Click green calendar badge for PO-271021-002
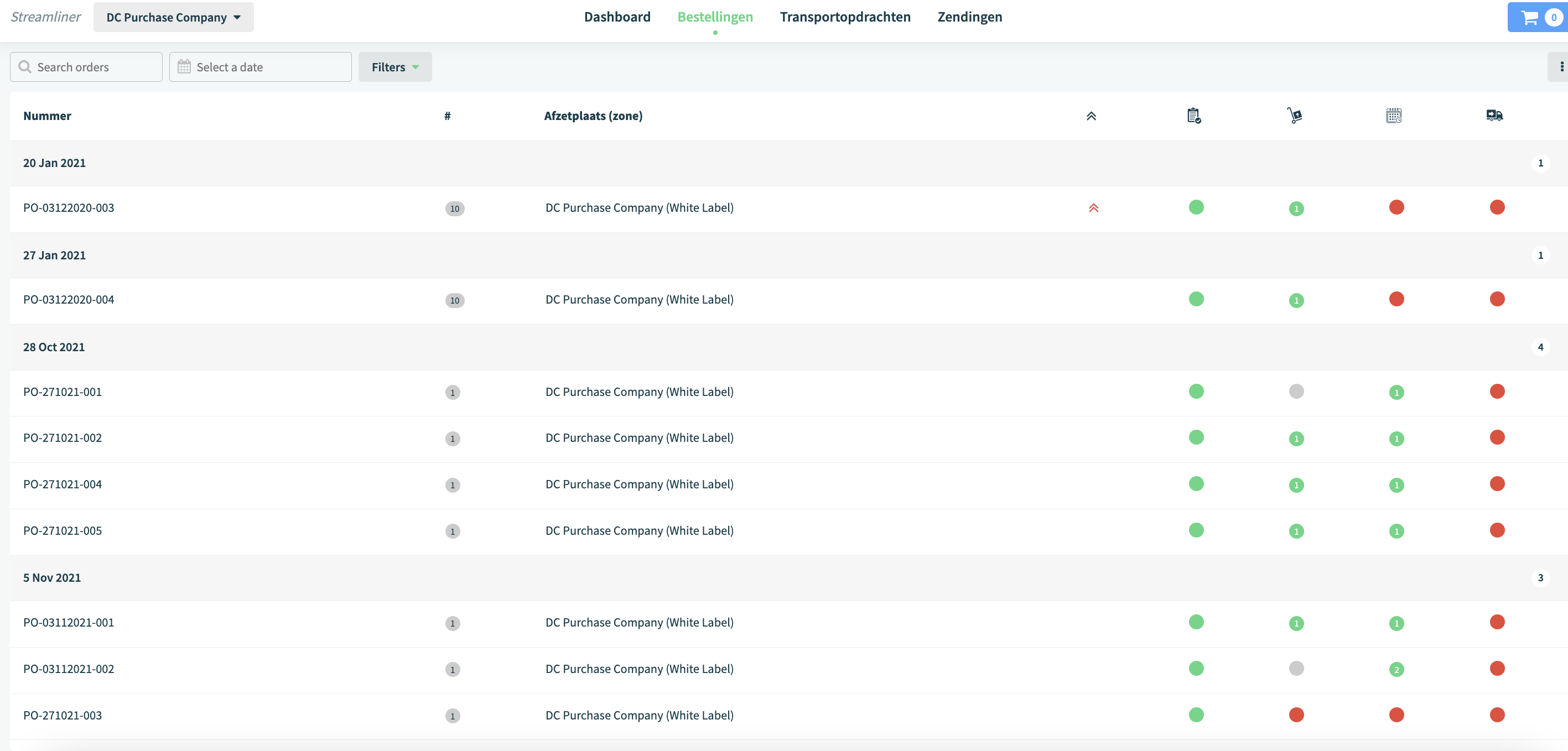This screenshot has width=1568, height=751. coord(1396,439)
